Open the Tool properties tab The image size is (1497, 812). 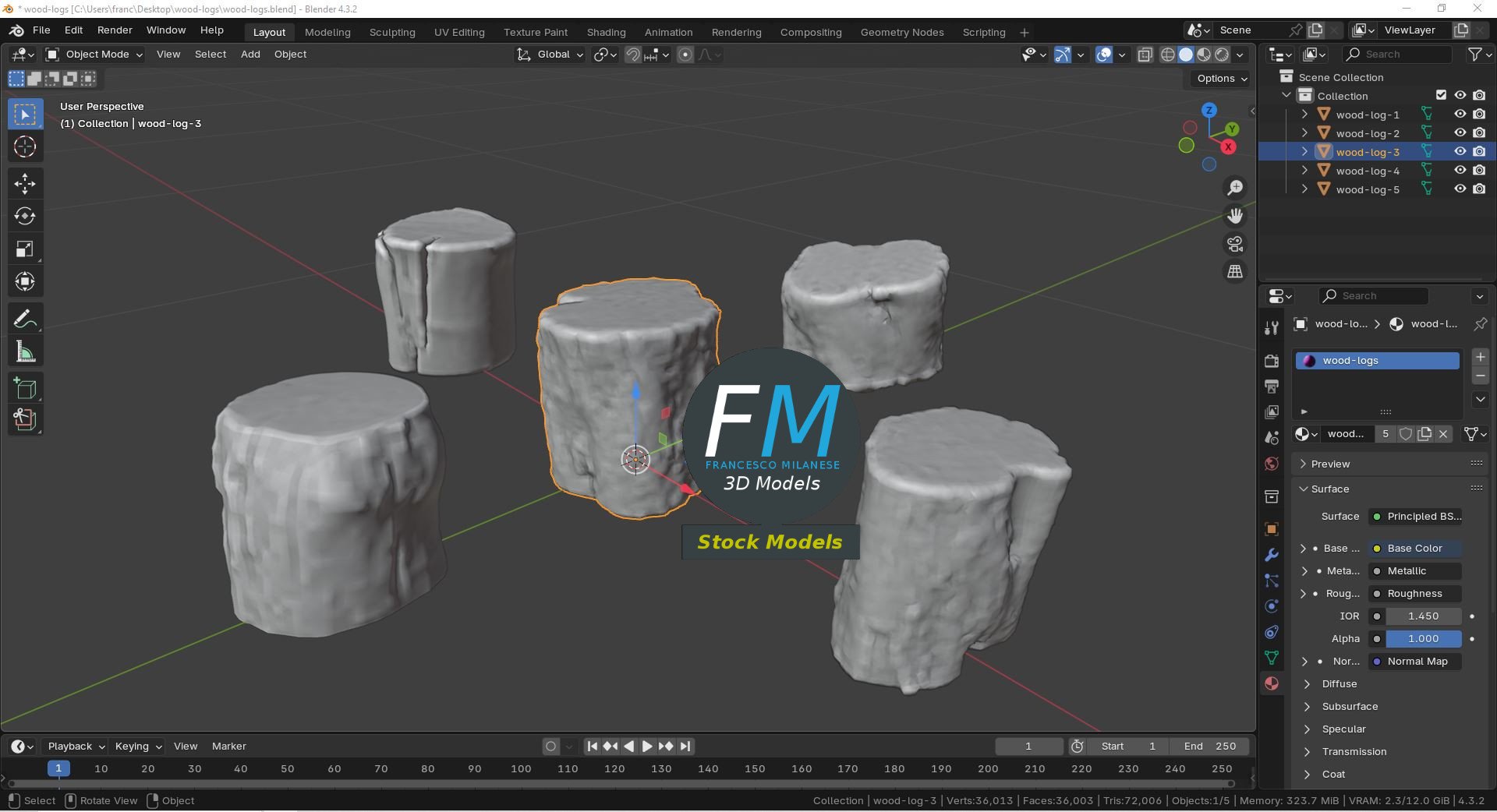[1272, 328]
